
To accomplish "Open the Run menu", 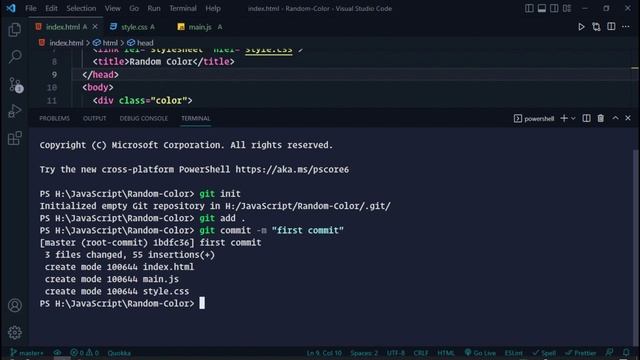I will tap(154, 8).
